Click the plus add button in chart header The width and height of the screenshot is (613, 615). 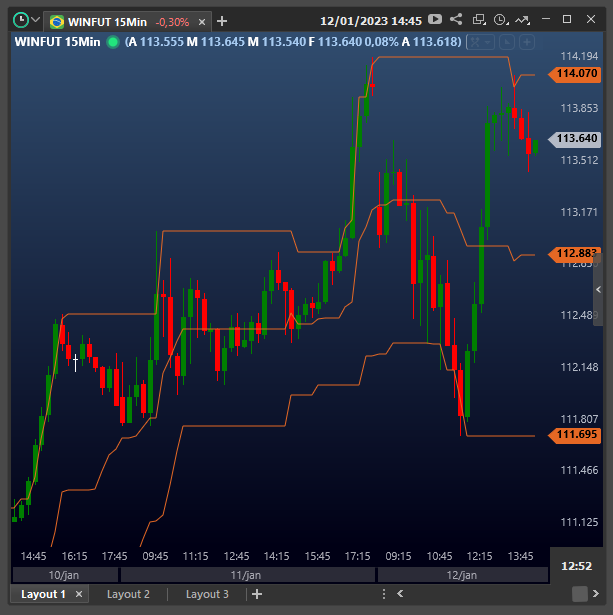click(x=527, y=42)
